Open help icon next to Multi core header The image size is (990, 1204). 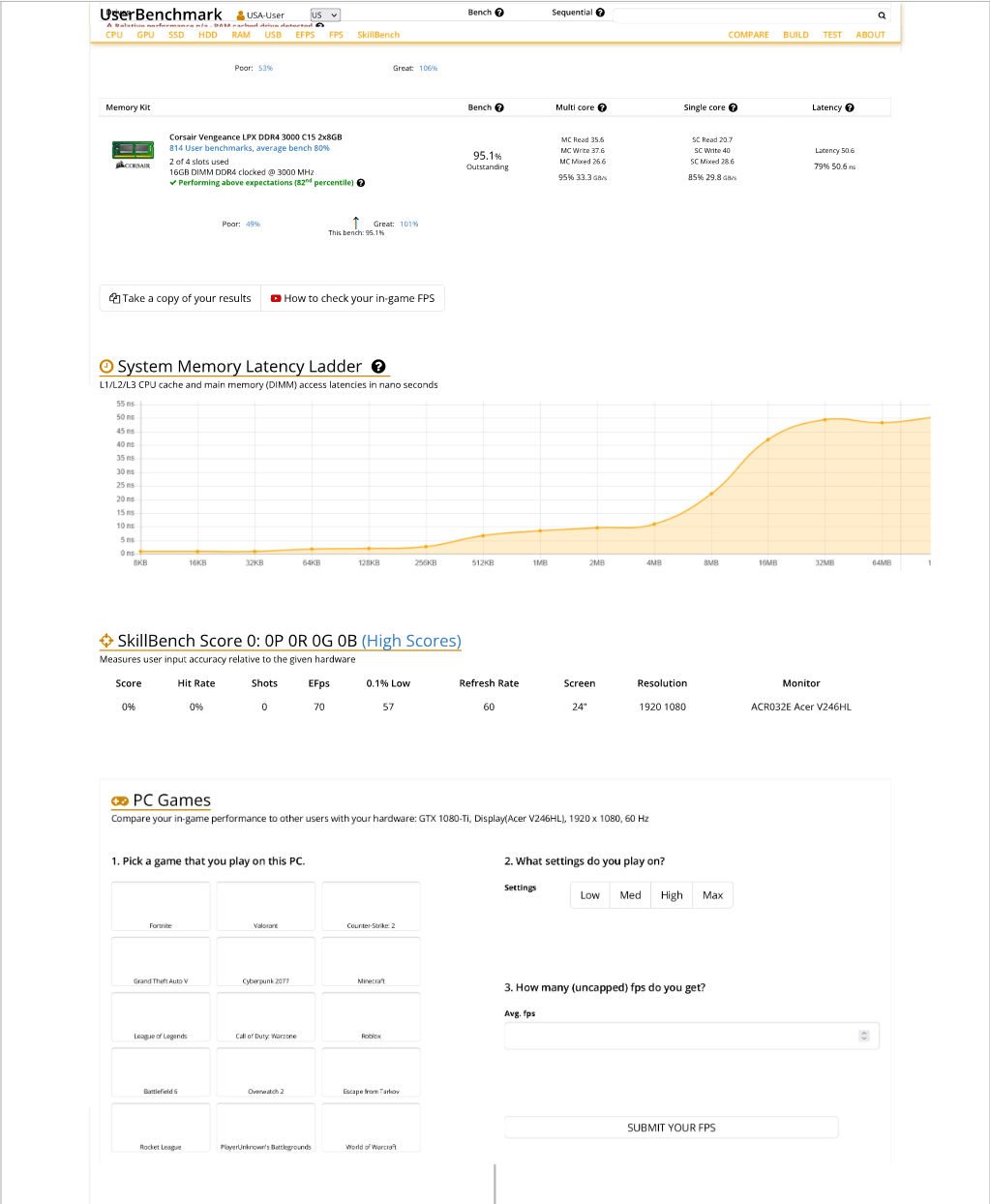click(x=602, y=107)
